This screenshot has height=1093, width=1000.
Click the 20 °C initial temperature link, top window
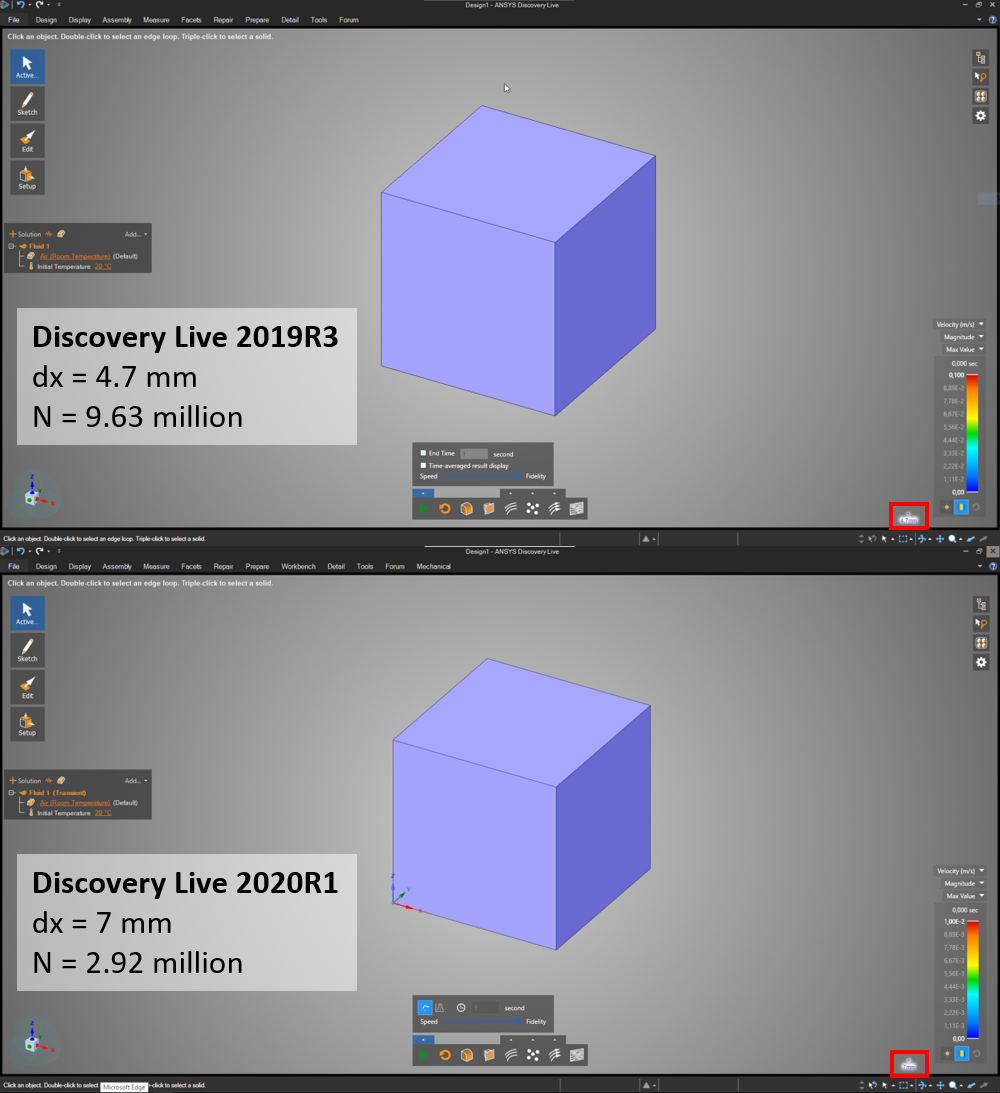click(103, 266)
